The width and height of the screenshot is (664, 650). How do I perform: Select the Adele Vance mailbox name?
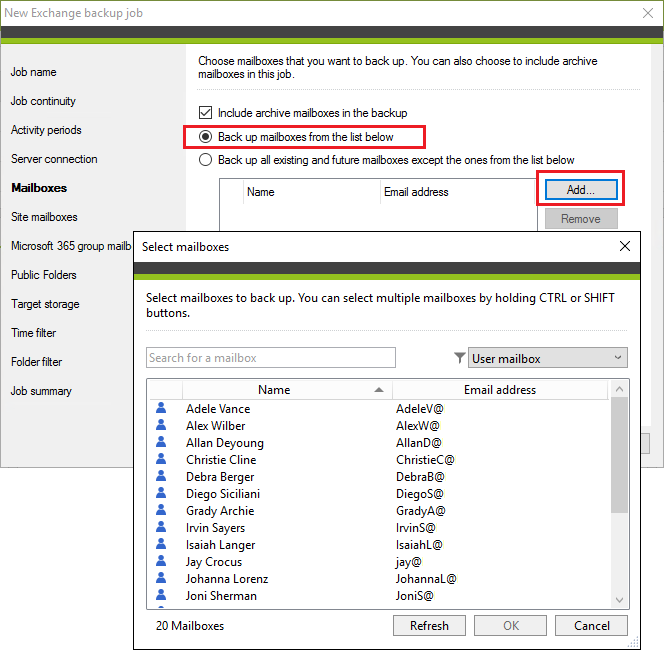218,409
